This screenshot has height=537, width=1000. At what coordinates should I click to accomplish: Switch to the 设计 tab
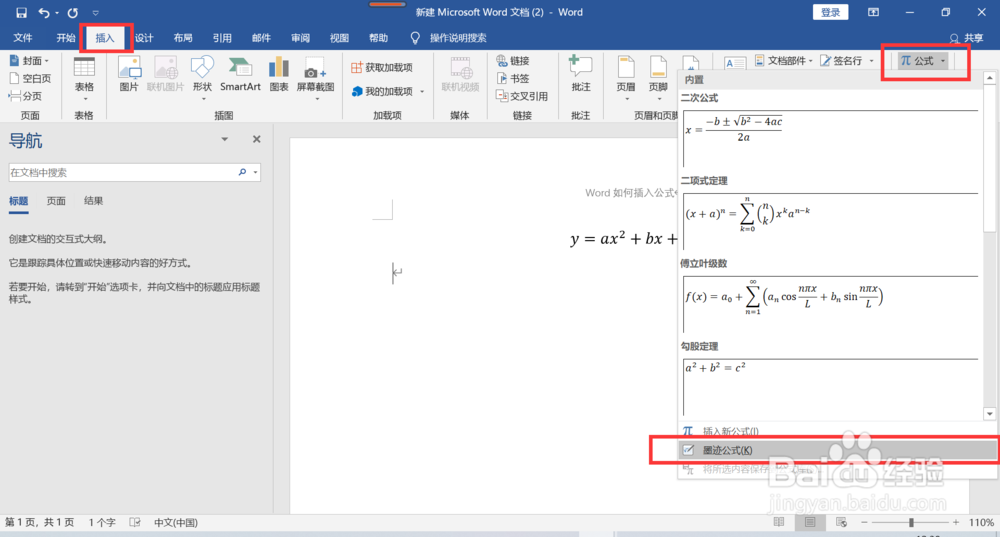[144, 38]
